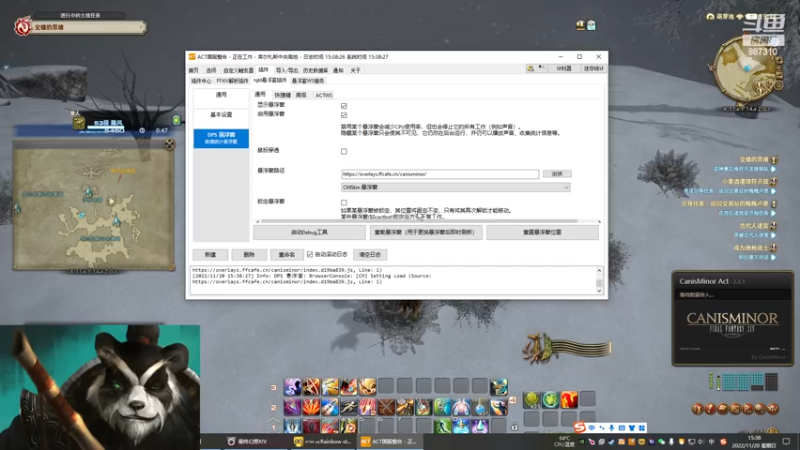This screenshot has width=800, height=450.
Task: Toggle the 显示悬浮窗 show-overlay checkbox
Action: [344, 106]
